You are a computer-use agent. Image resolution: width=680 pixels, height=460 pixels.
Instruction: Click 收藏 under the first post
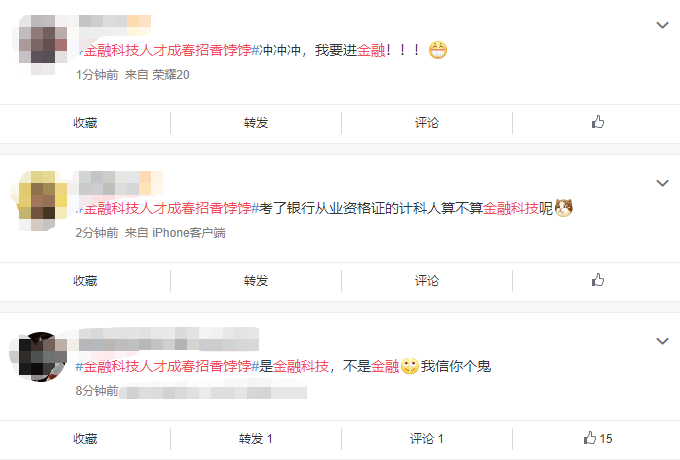85,123
